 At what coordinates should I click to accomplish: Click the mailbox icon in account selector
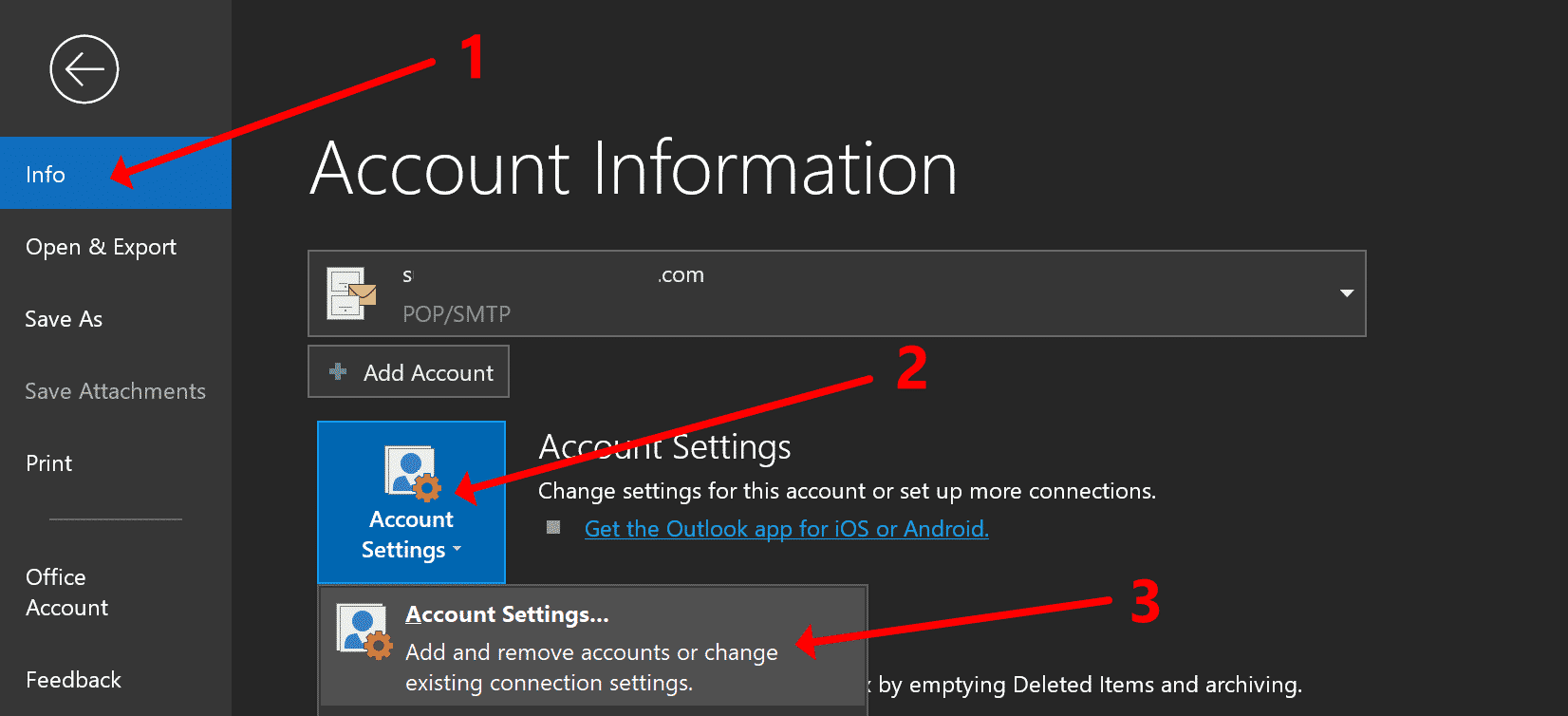click(x=351, y=293)
